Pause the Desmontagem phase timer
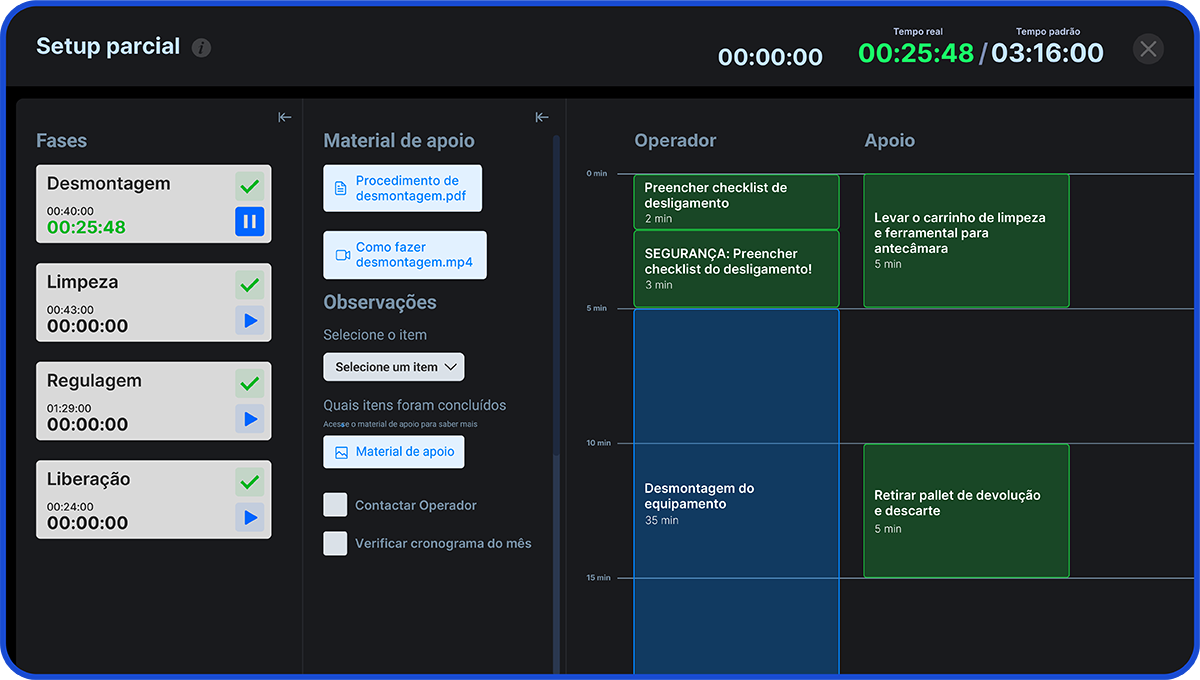The height and width of the screenshot is (680, 1200). 250,222
